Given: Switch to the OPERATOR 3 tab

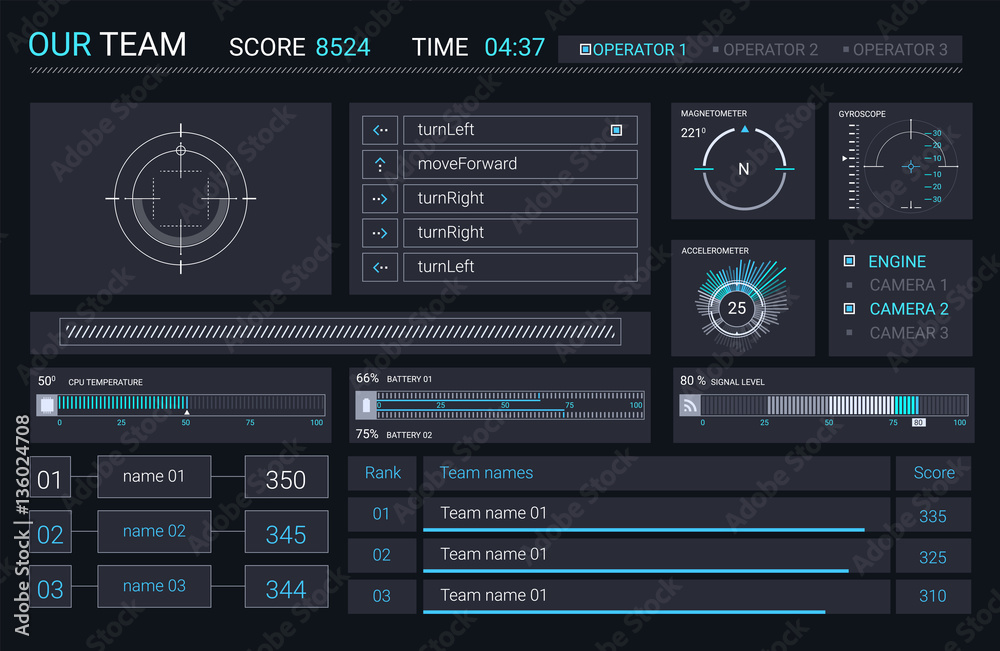Looking at the screenshot, I should click(x=895, y=50).
